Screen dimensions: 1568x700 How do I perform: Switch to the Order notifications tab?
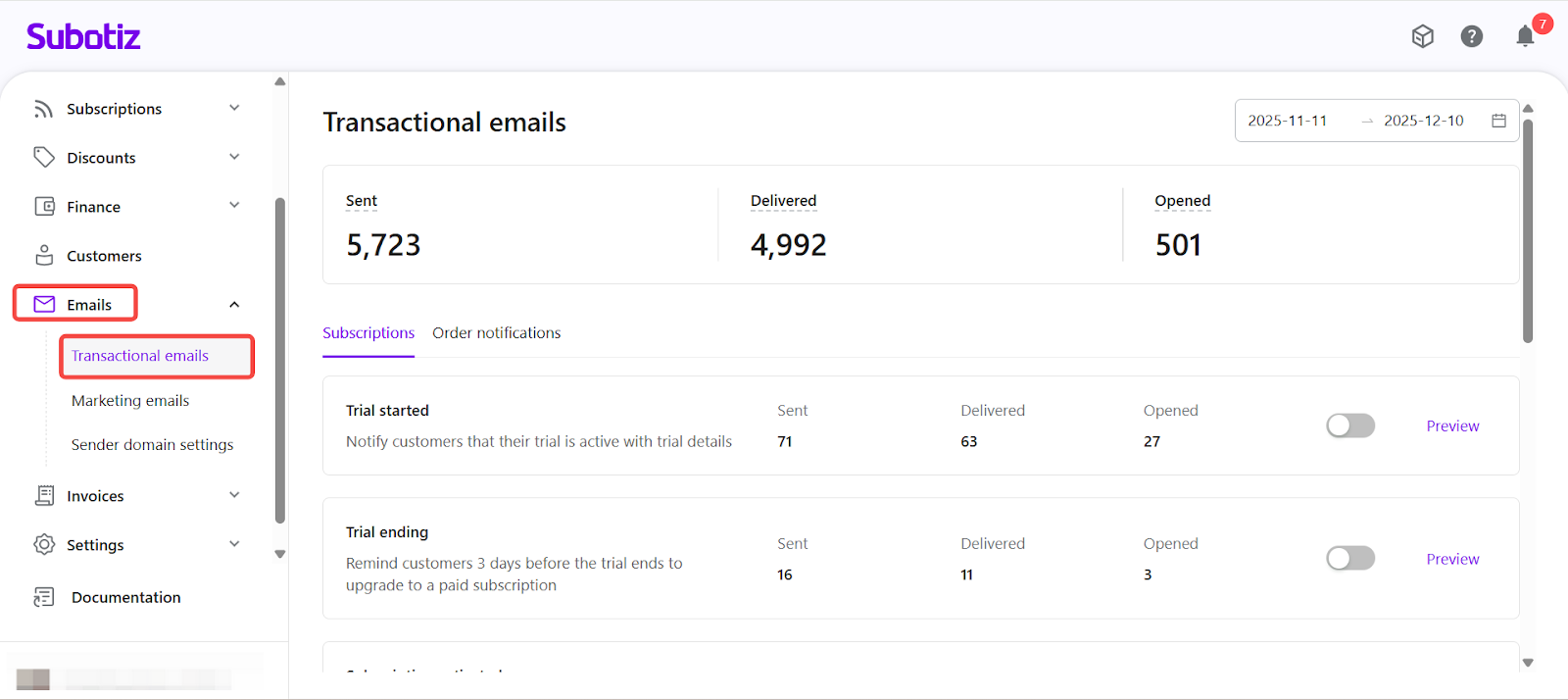(496, 333)
